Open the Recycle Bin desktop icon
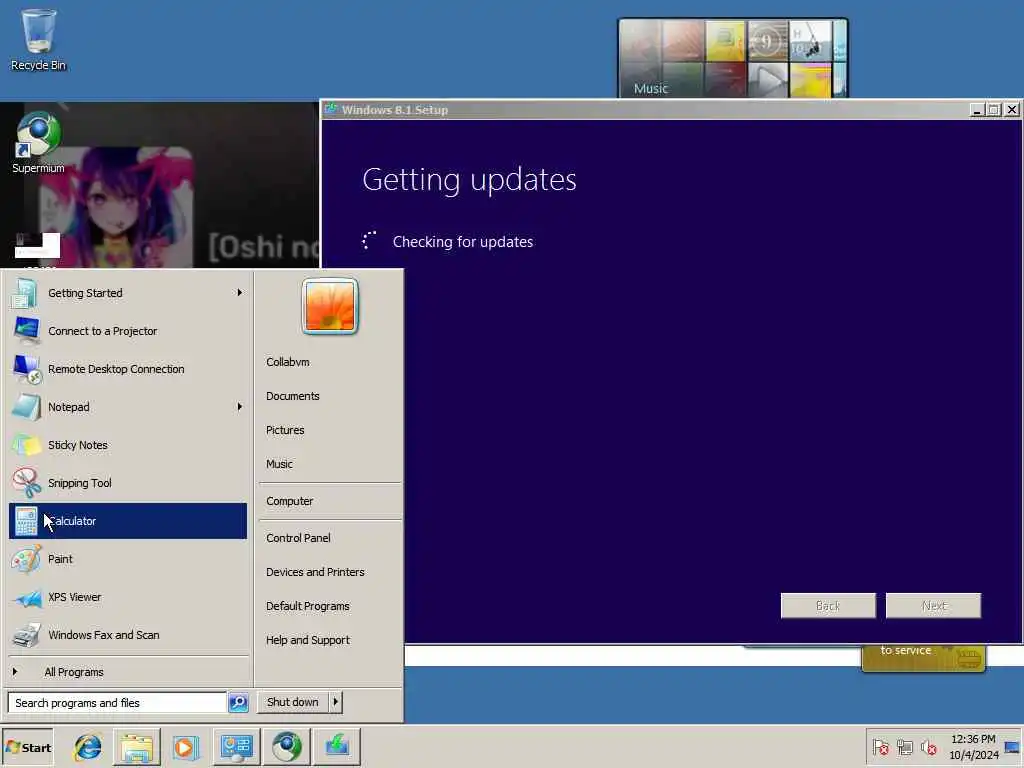Viewport: 1024px width, 768px height. click(x=39, y=39)
